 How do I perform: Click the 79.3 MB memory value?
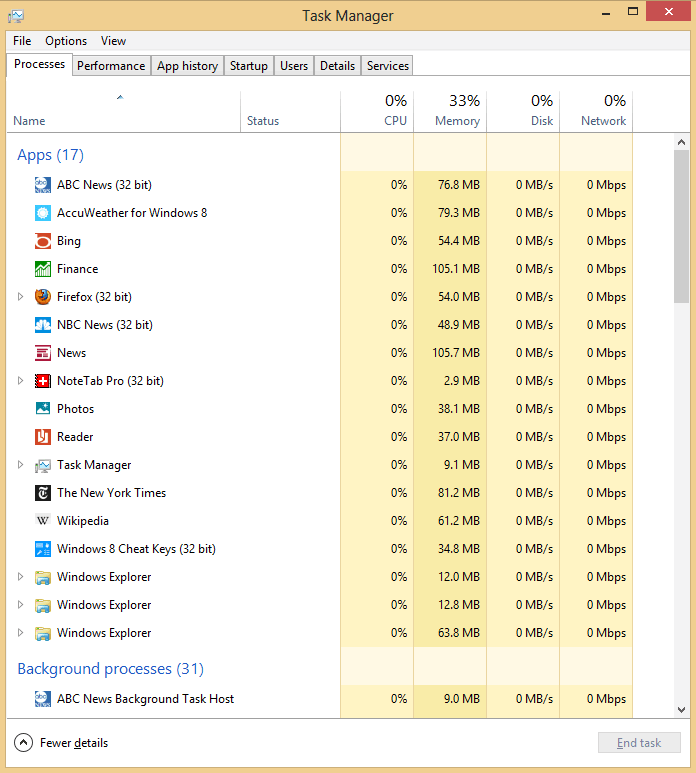pyautogui.click(x=459, y=213)
